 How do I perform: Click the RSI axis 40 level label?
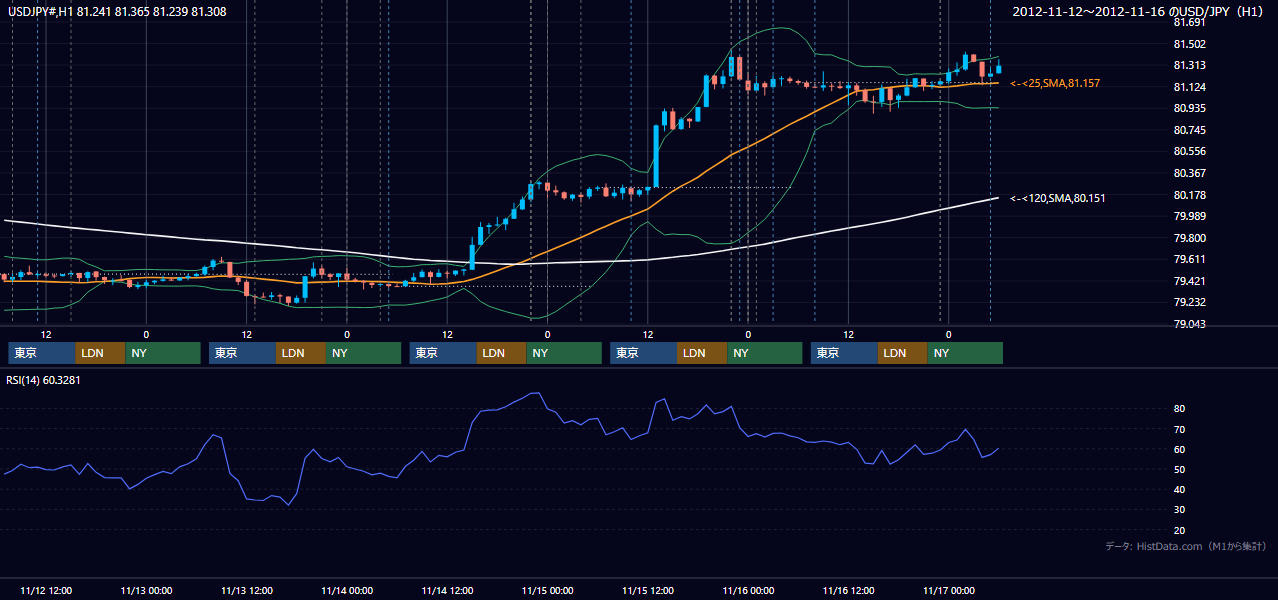[1179, 489]
